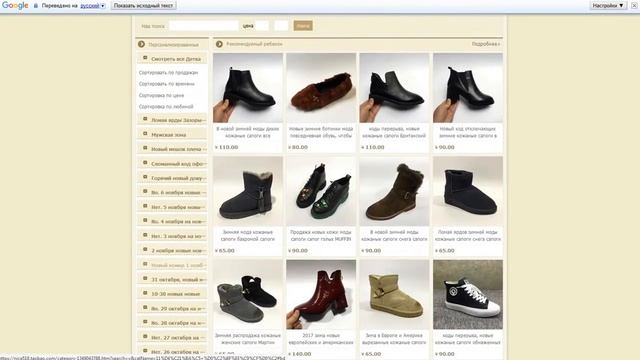Open the black Chelsea boot ¥110.00 photo
Image resolution: width=640 pixels, height=360 pixels.
[248, 88]
